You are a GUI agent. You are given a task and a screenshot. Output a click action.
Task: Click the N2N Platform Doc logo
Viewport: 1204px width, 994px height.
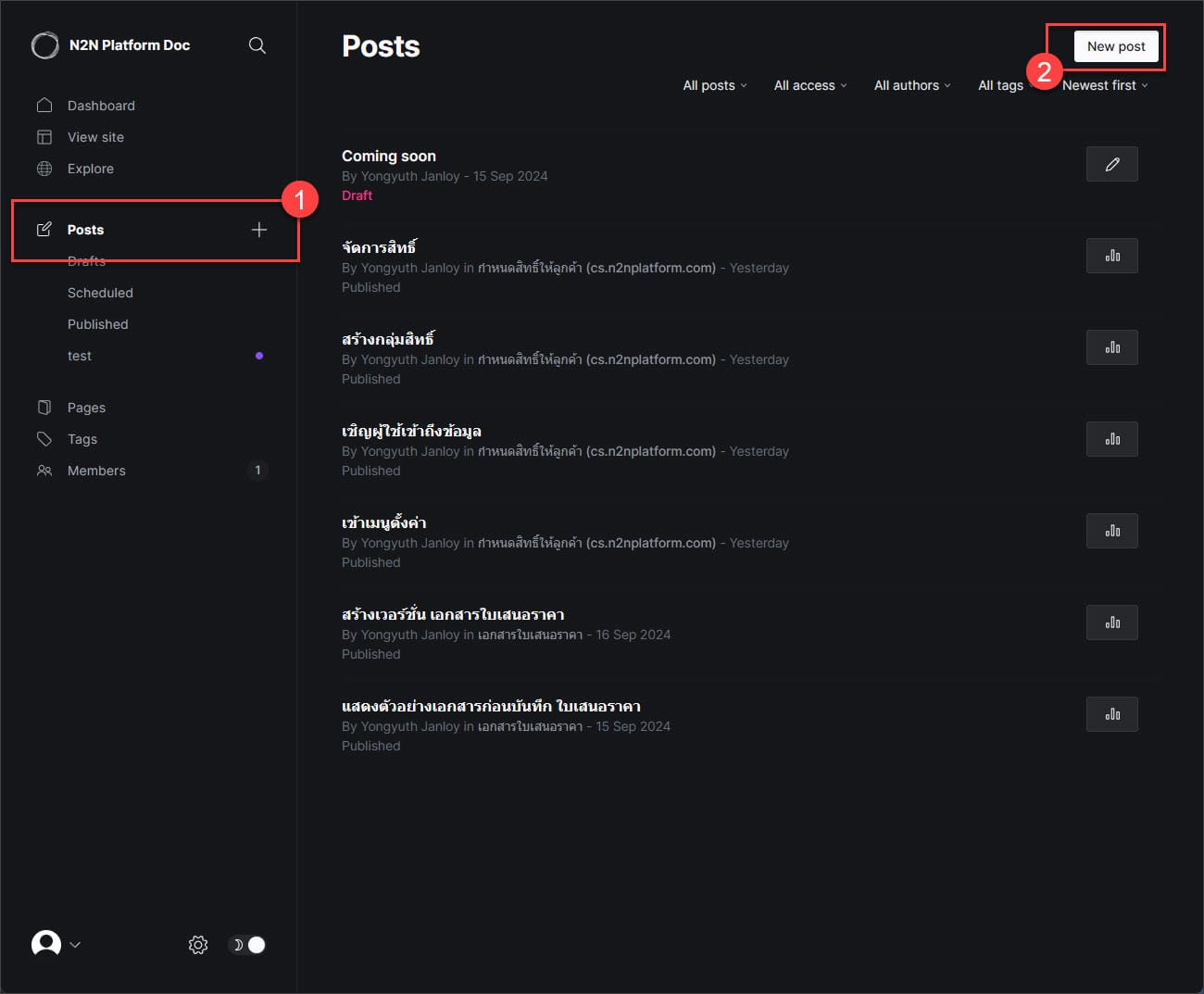pyautogui.click(x=44, y=45)
